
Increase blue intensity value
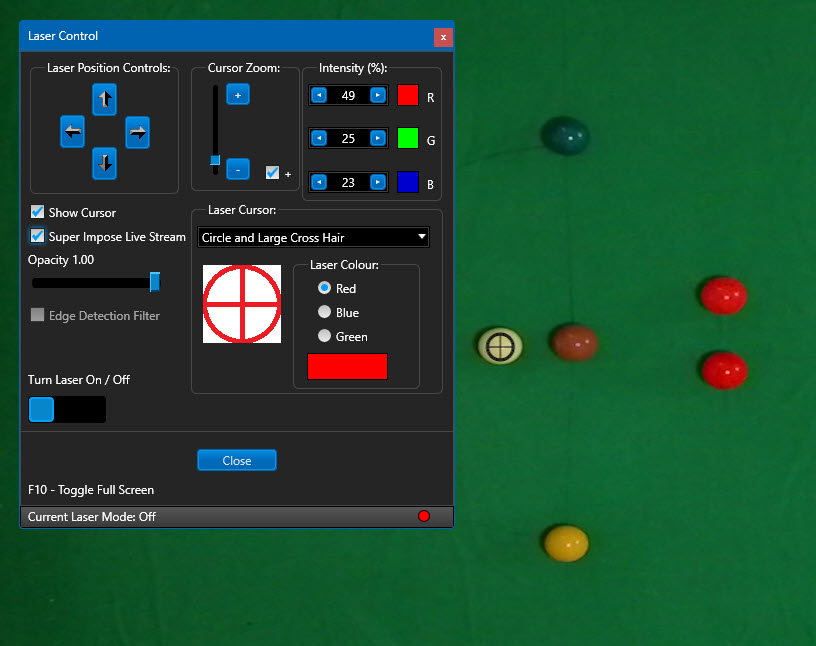(x=378, y=182)
